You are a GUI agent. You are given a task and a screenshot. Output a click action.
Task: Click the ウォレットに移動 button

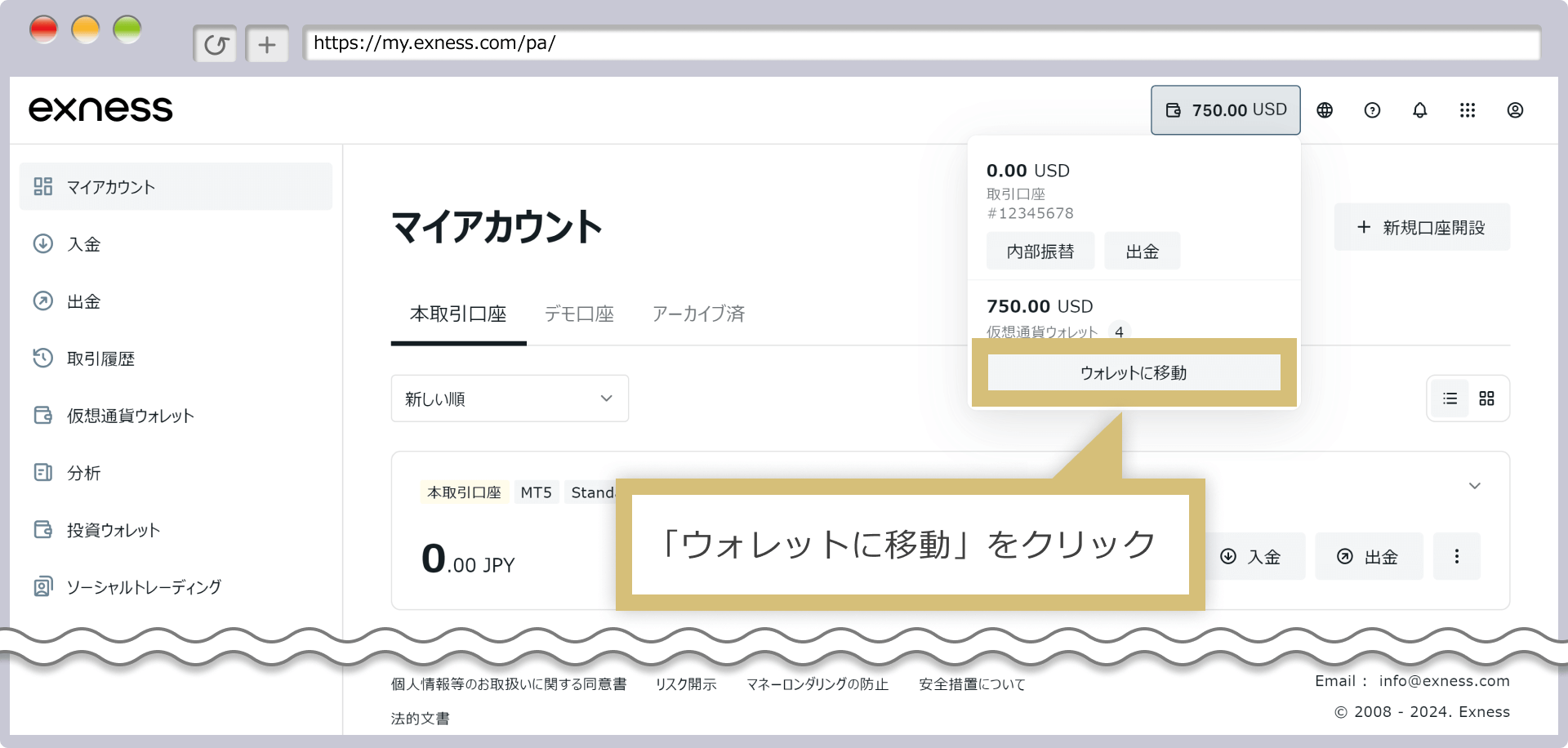point(1134,372)
